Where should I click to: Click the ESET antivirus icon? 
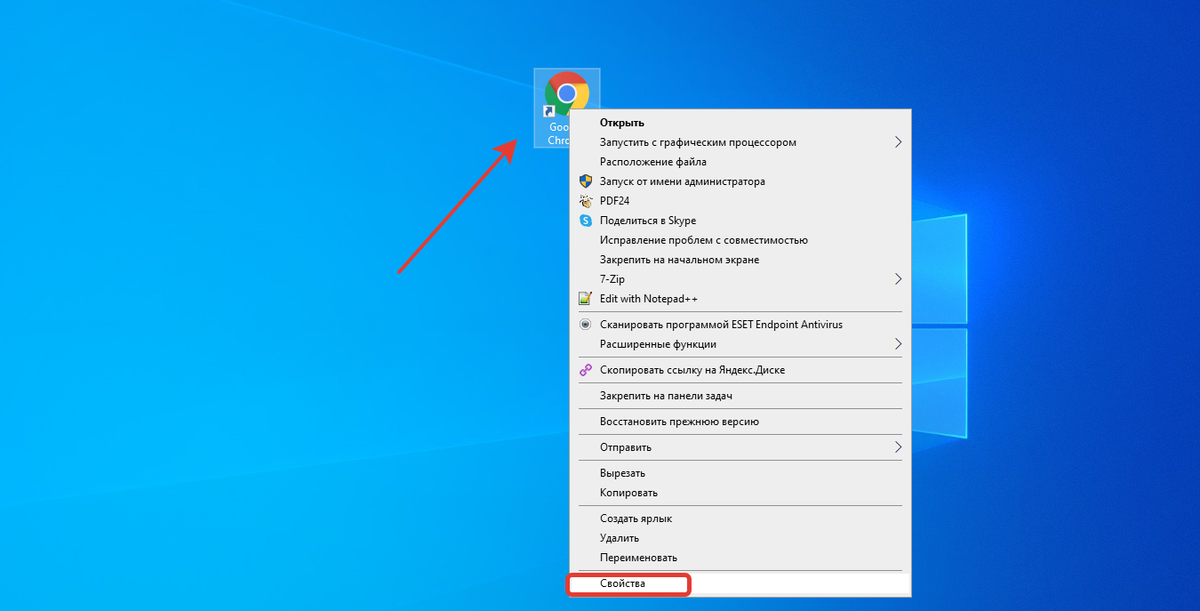(586, 324)
